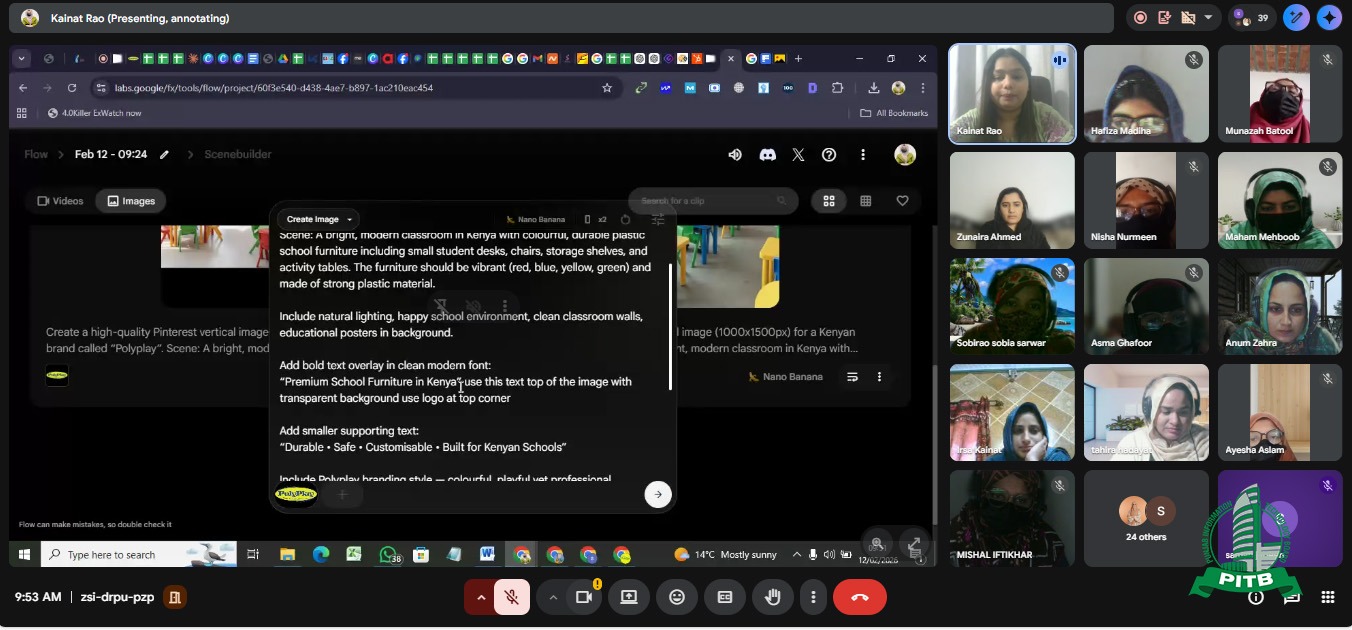Click the favorites heart icon
The height and width of the screenshot is (630, 1352).
point(902,201)
